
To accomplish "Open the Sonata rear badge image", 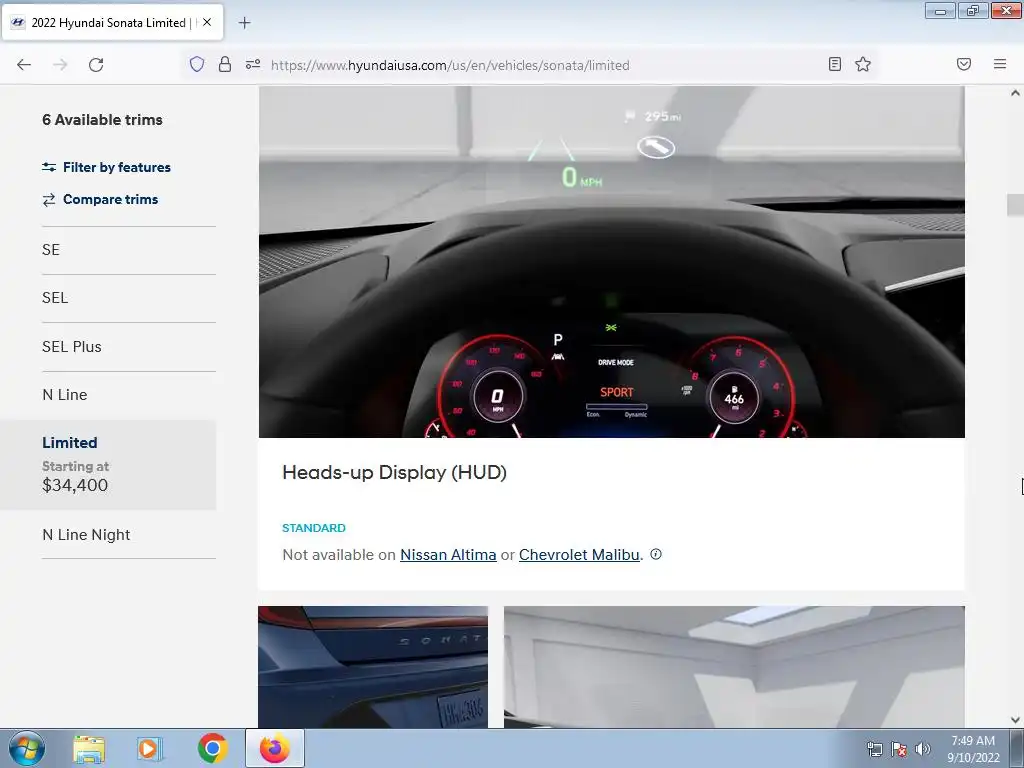I will tap(373, 667).
